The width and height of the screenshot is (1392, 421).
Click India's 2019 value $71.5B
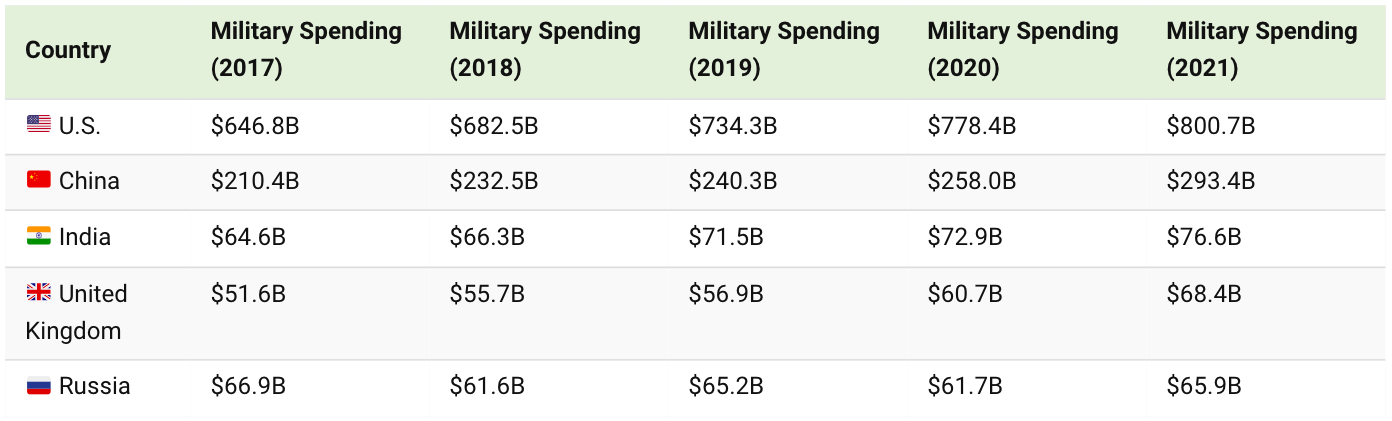pyautogui.click(x=726, y=238)
